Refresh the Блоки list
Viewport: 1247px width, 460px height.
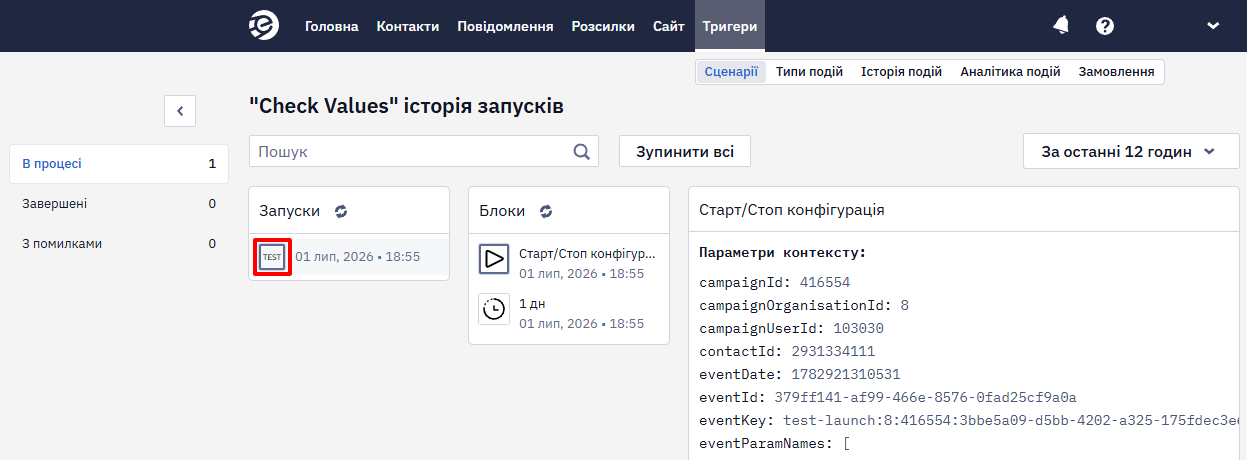pos(546,211)
